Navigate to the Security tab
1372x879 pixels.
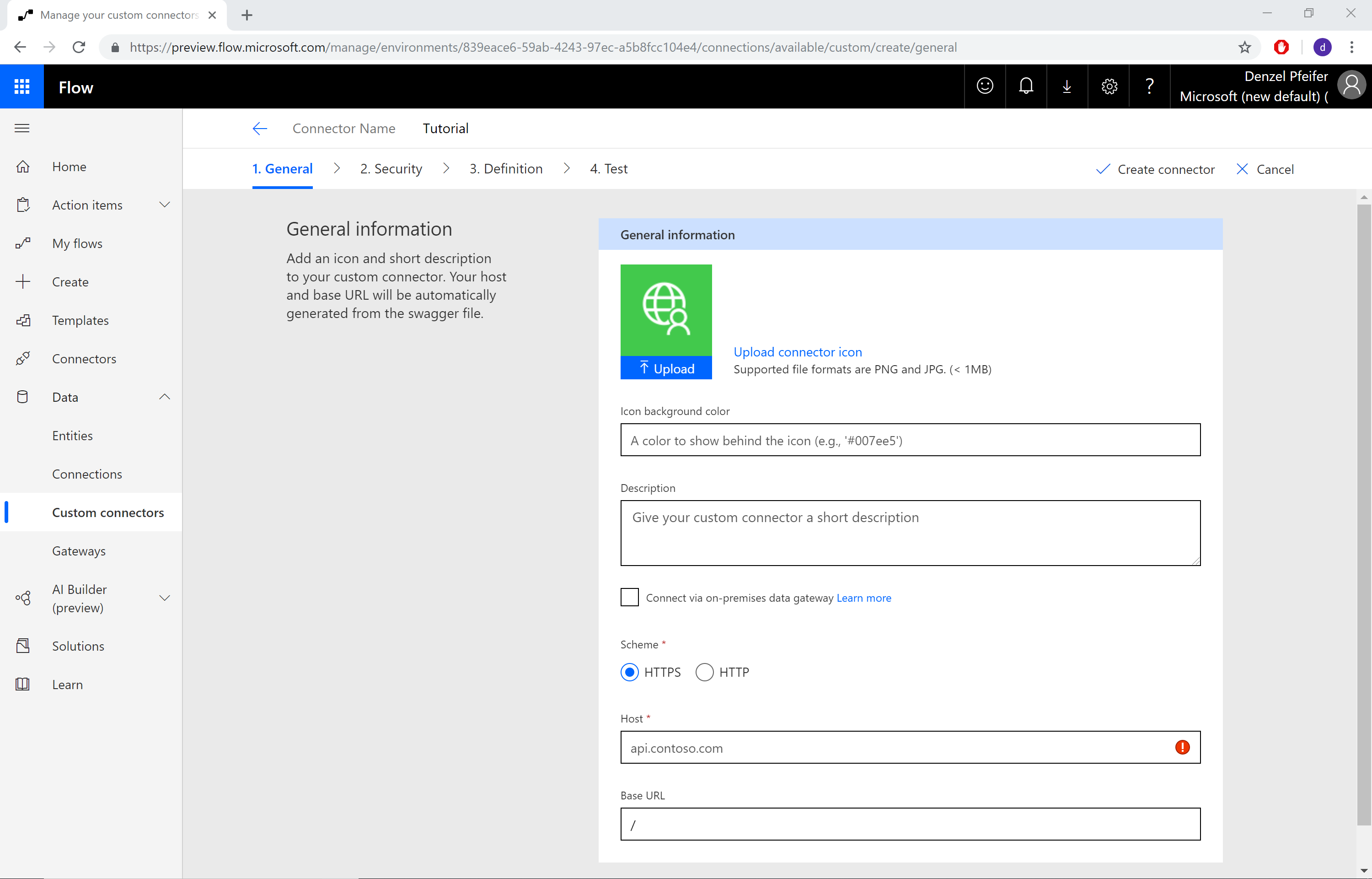click(391, 168)
